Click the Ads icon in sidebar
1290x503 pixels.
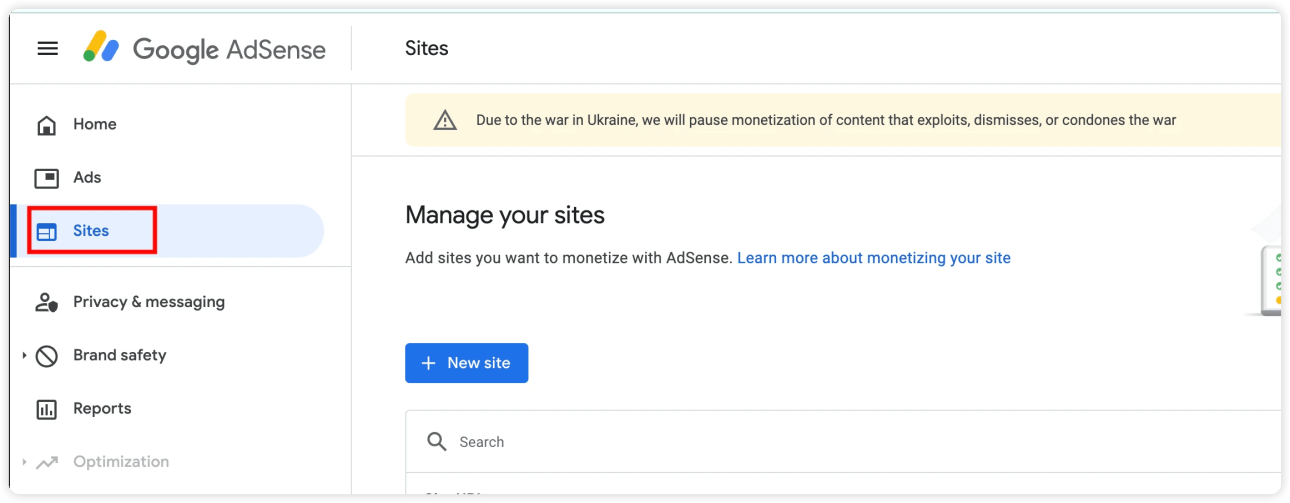click(47, 178)
